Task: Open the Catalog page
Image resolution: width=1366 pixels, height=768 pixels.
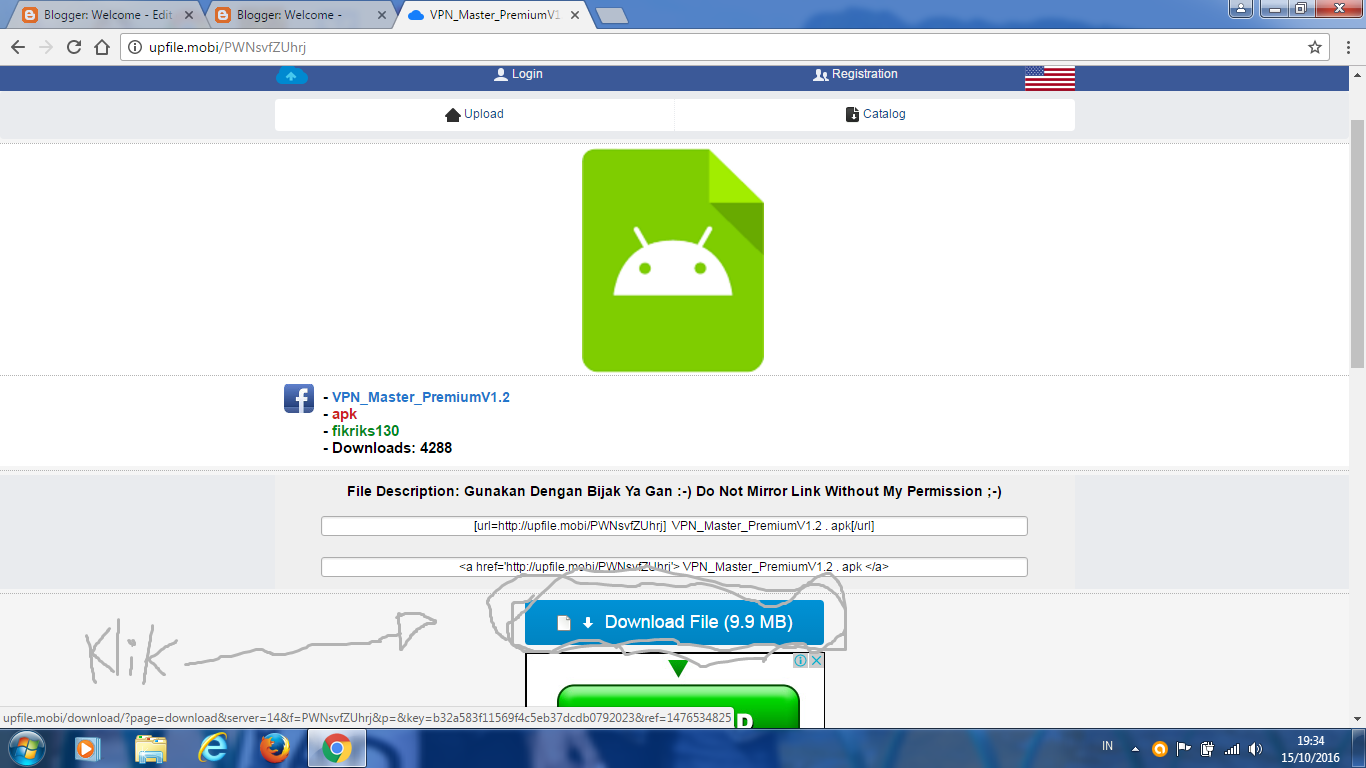Action: 875,114
